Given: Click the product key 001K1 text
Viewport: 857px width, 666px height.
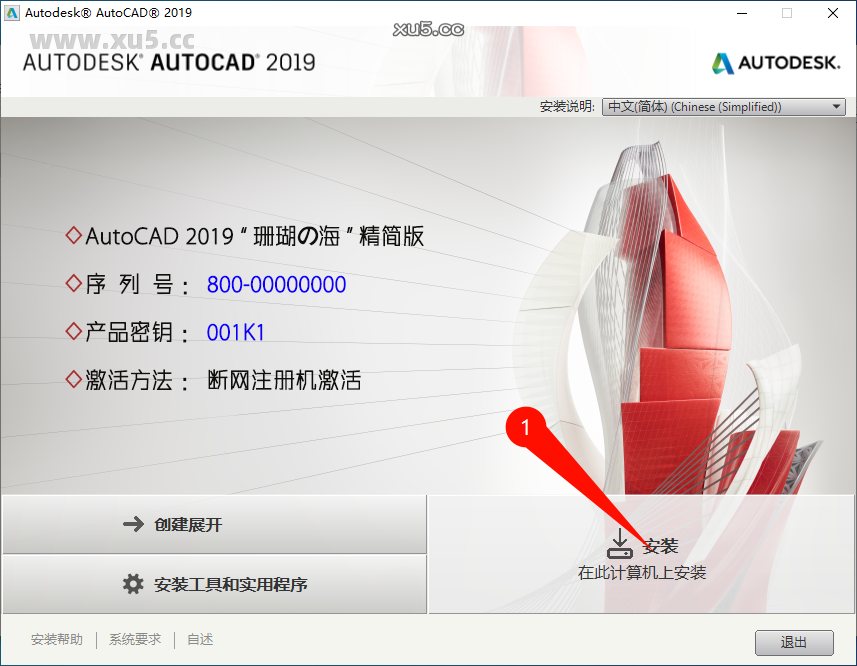Looking at the screenshot, I should [x=236, y=331].
